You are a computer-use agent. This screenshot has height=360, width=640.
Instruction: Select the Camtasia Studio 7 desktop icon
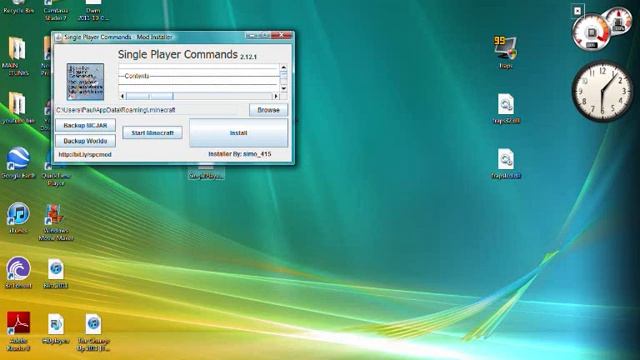[x=56, y=10]
